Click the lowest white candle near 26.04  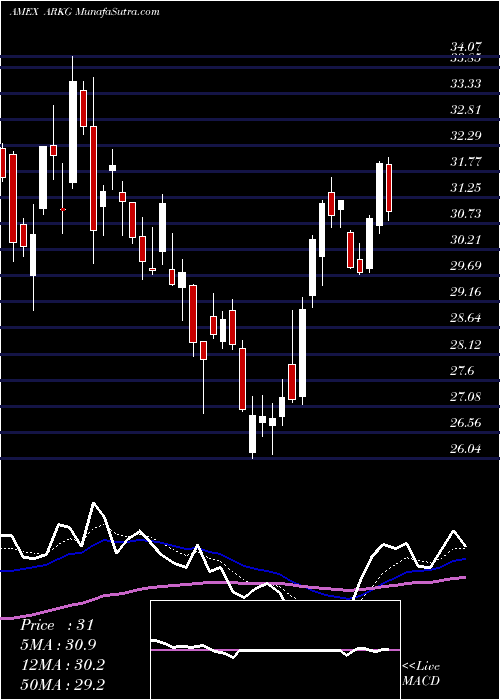pyautogui.click(x=253, y=434)
